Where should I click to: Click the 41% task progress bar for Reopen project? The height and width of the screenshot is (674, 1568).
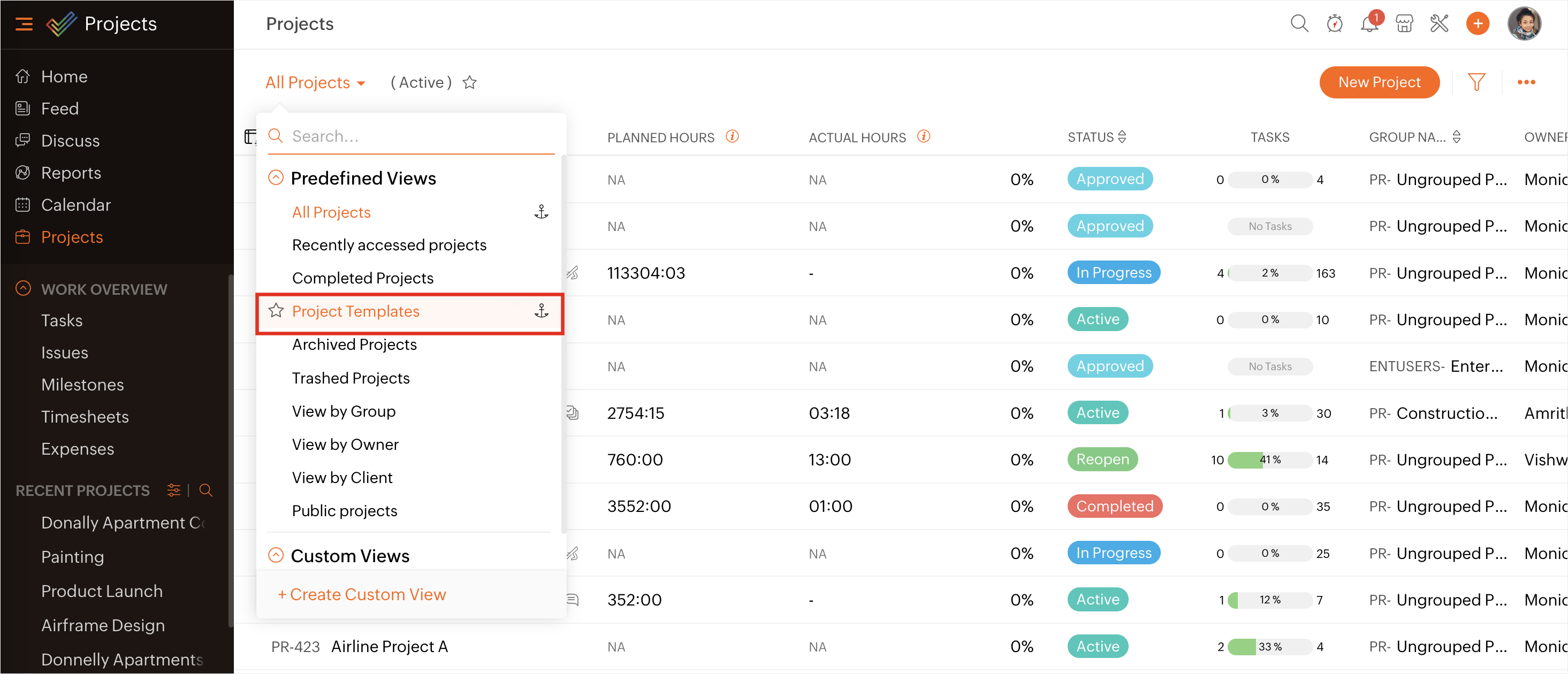pyautogui.click(x=1269, y=460)
